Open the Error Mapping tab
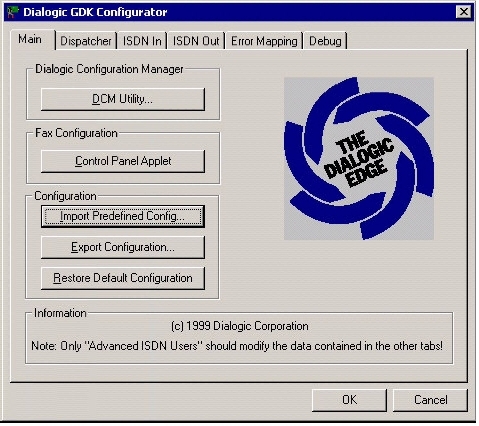 click(x=264, y=41)
